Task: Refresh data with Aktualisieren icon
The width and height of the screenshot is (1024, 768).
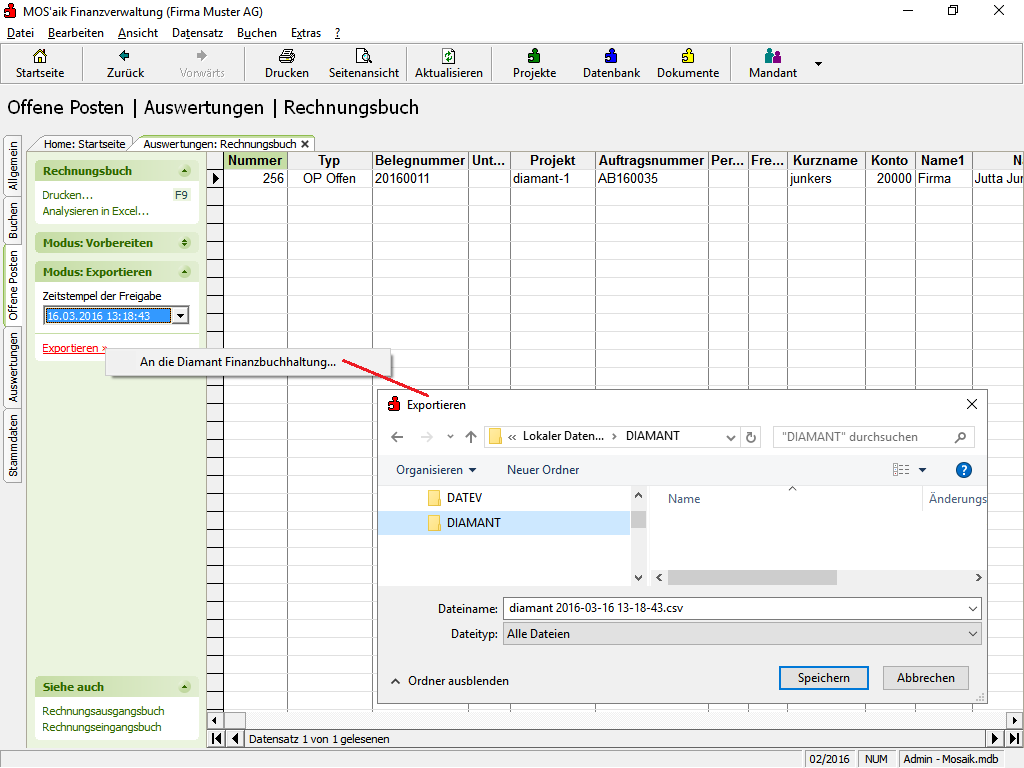Action: click(449, 57)
